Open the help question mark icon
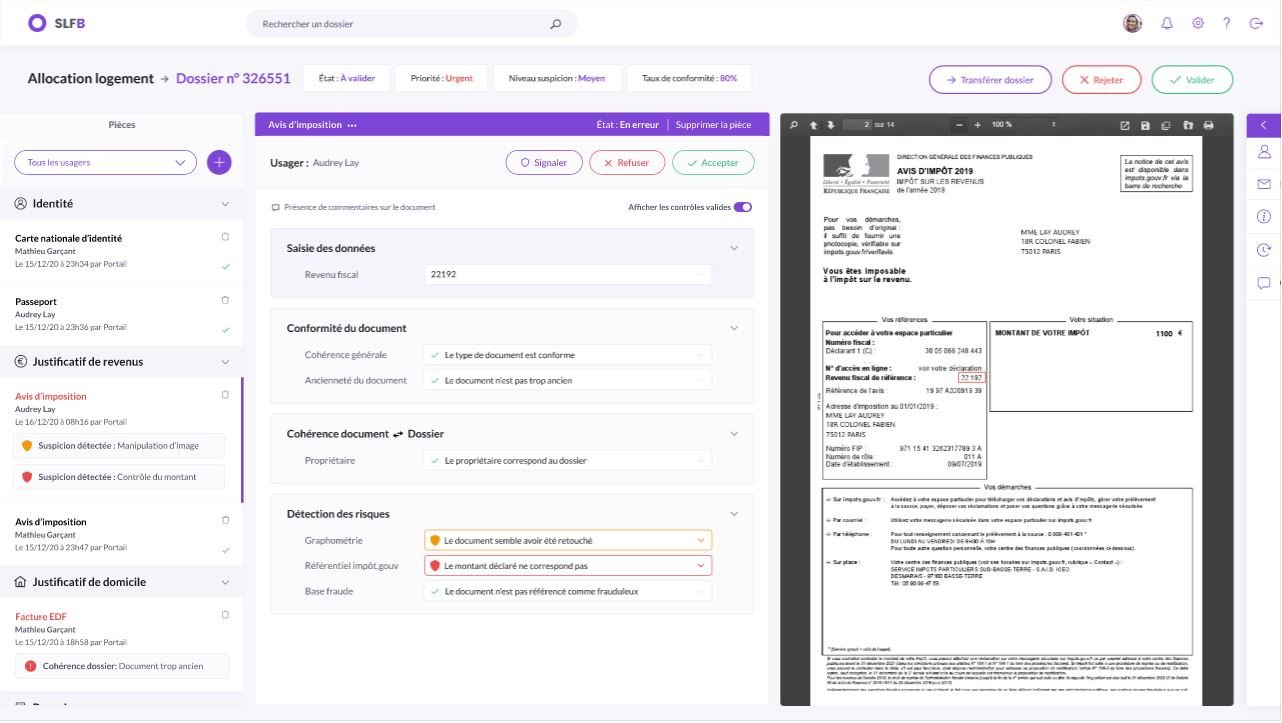The height and width of the screenshot is (723, 1282). [1227, 23]
